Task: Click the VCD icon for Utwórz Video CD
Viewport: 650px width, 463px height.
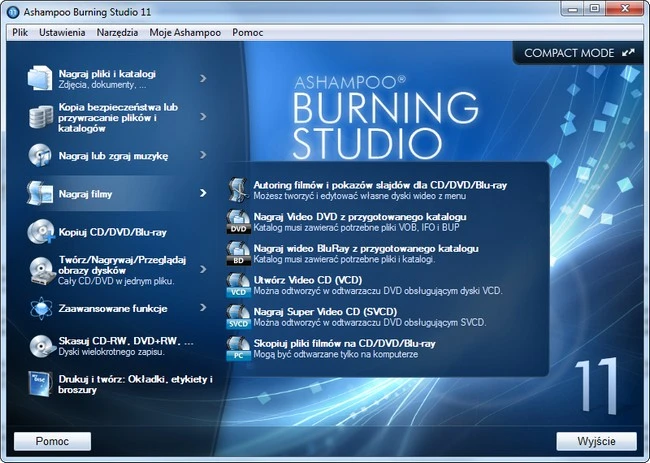Action: 238,285
